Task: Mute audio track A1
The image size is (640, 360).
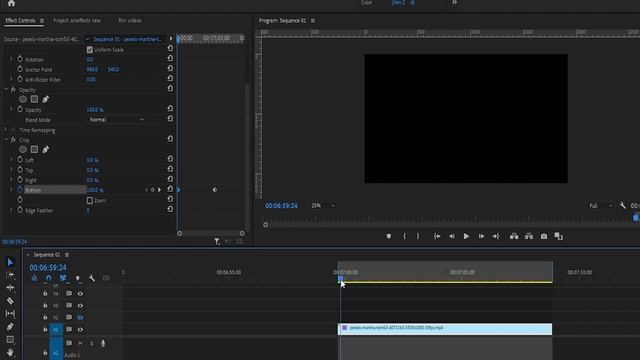Action: coord(80,344)
